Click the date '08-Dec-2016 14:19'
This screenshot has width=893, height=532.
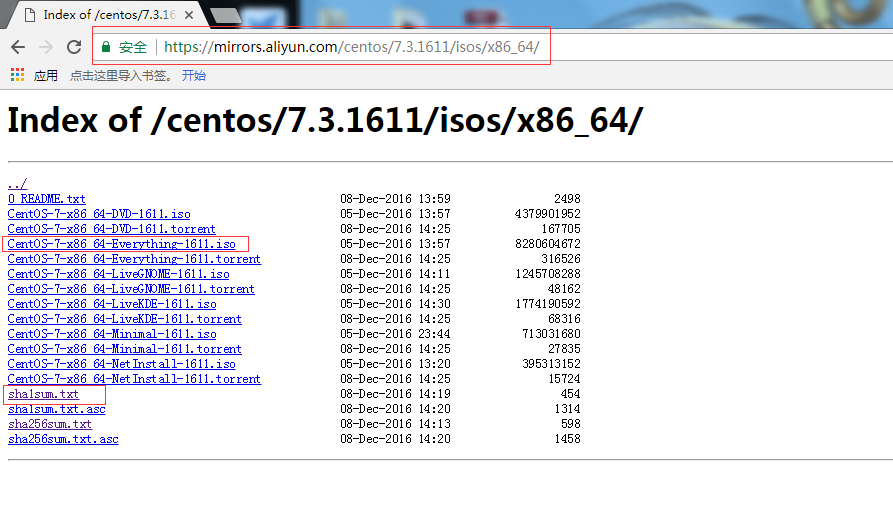pyautogui.click(x=395, y=394)
